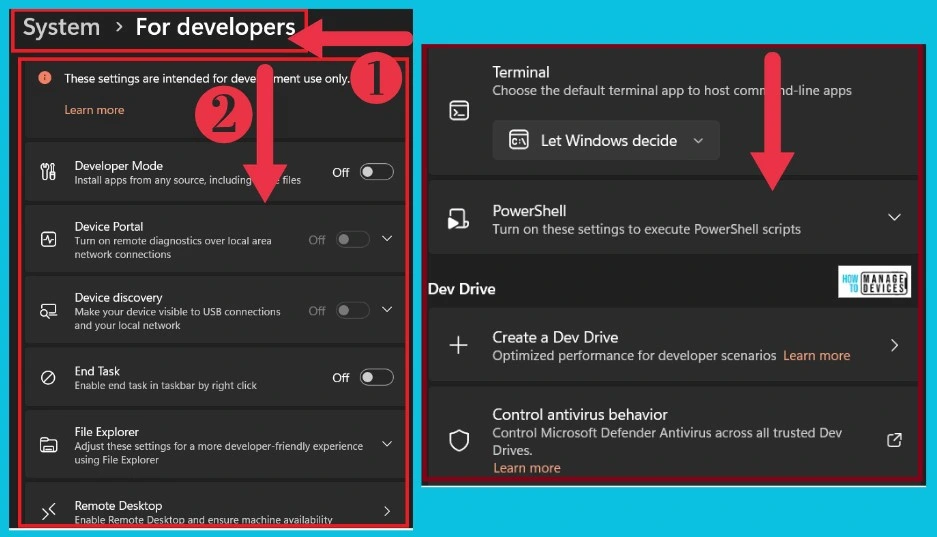Viewport: 937px width, 537px height.
Task: Click 'Optimized performance for developer scenarios' text
Action: 634,355
